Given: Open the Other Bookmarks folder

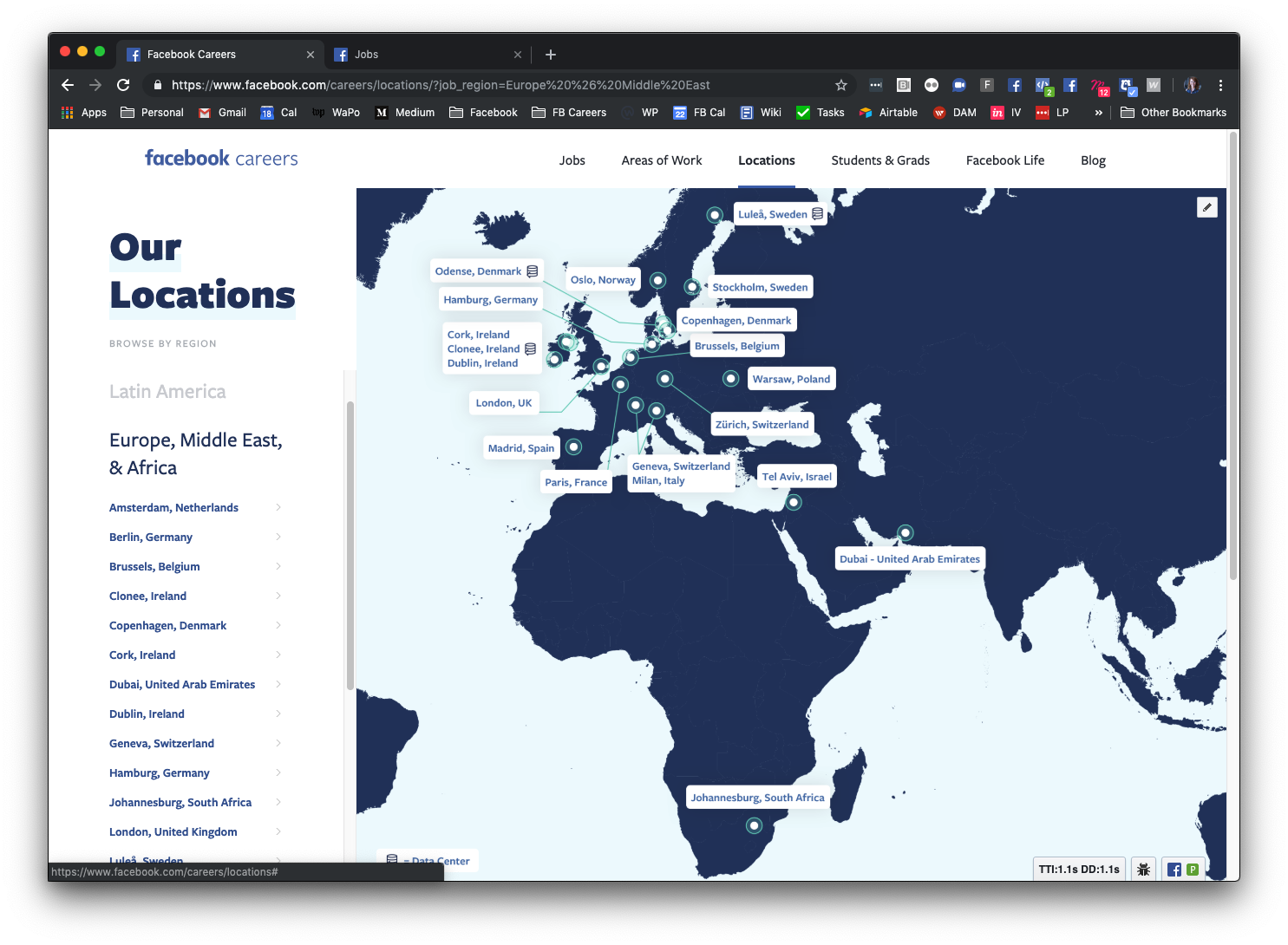Looking at the screenshot, I should coord(1174,113).
